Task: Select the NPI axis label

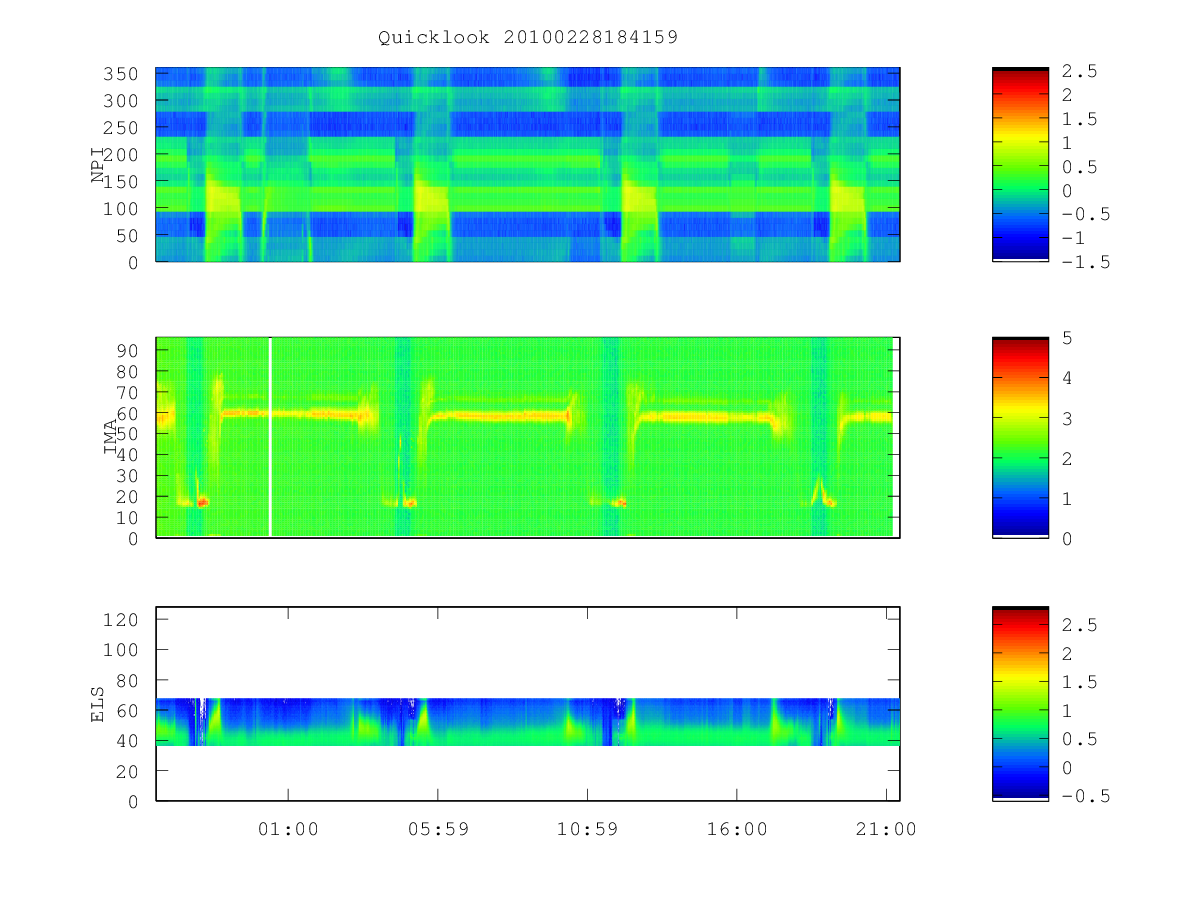Action: point(98,164)
